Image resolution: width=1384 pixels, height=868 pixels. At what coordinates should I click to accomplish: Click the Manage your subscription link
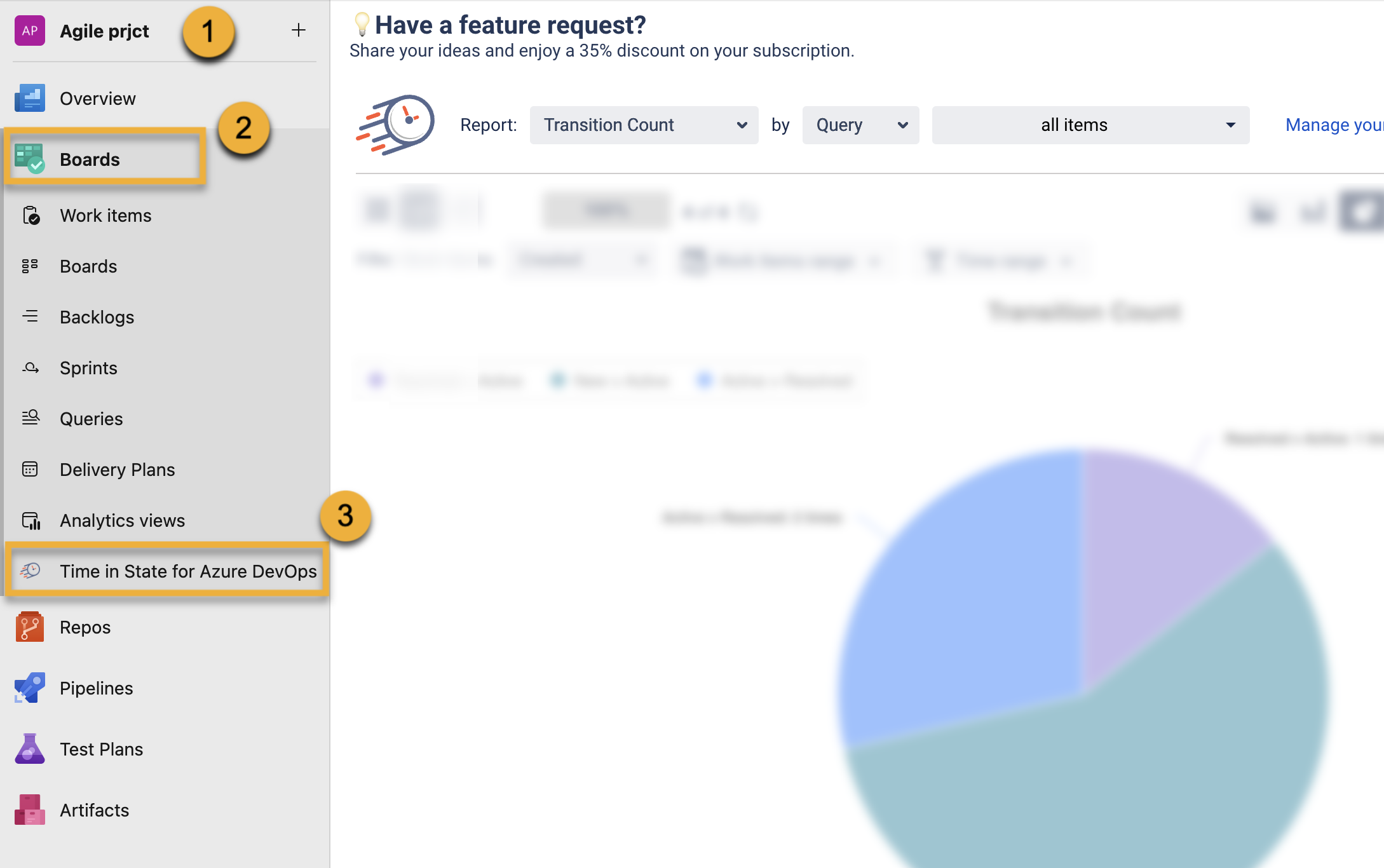(x=1333, y=125)
